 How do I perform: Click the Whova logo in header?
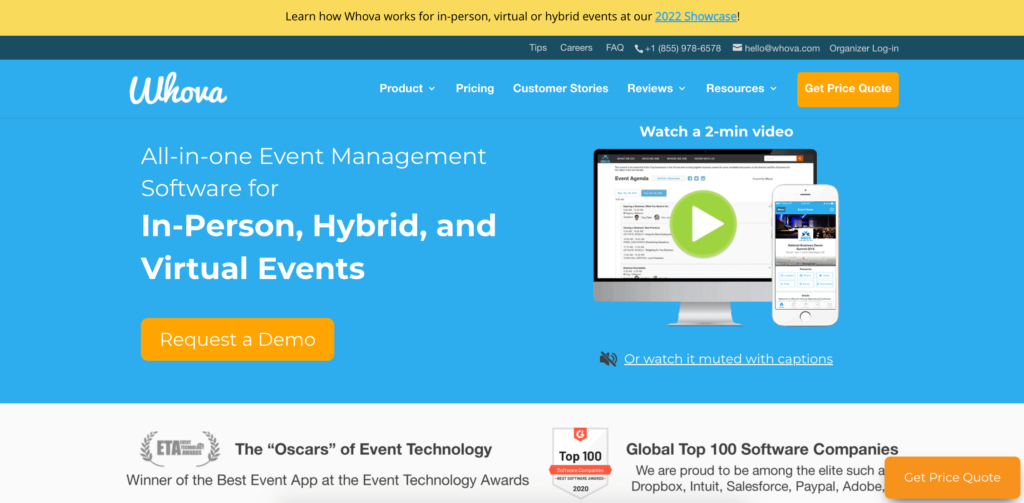tap(178, 89)
